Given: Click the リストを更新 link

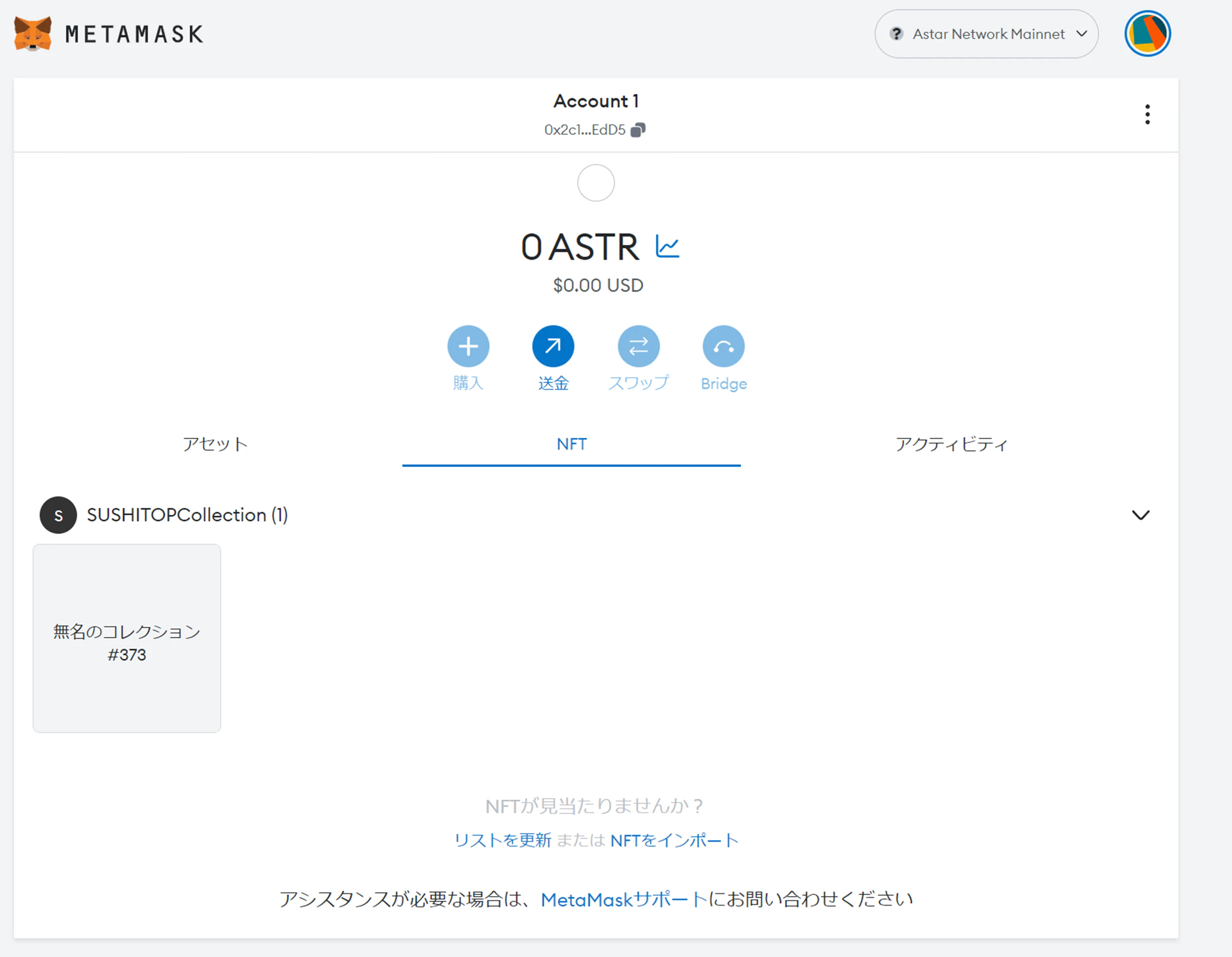Looking at the screenshot, I should pyautogui.click(x=502, y=840).
